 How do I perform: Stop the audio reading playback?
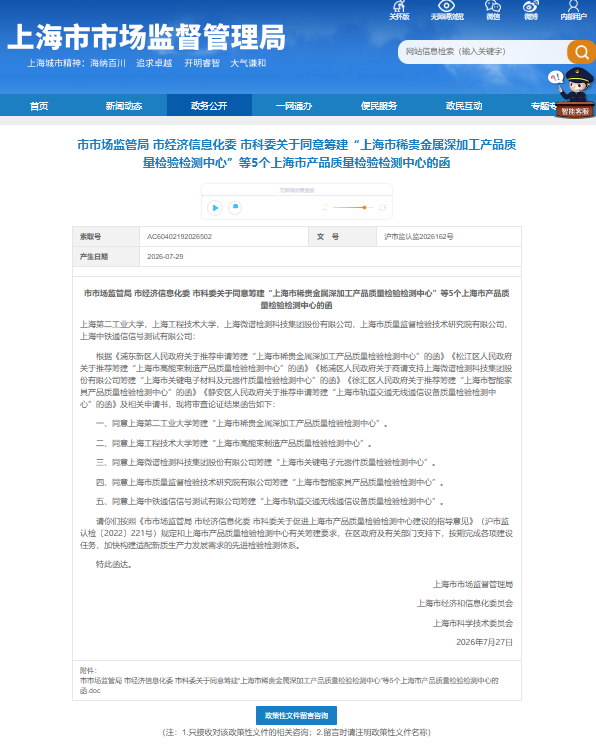point(235,207)
